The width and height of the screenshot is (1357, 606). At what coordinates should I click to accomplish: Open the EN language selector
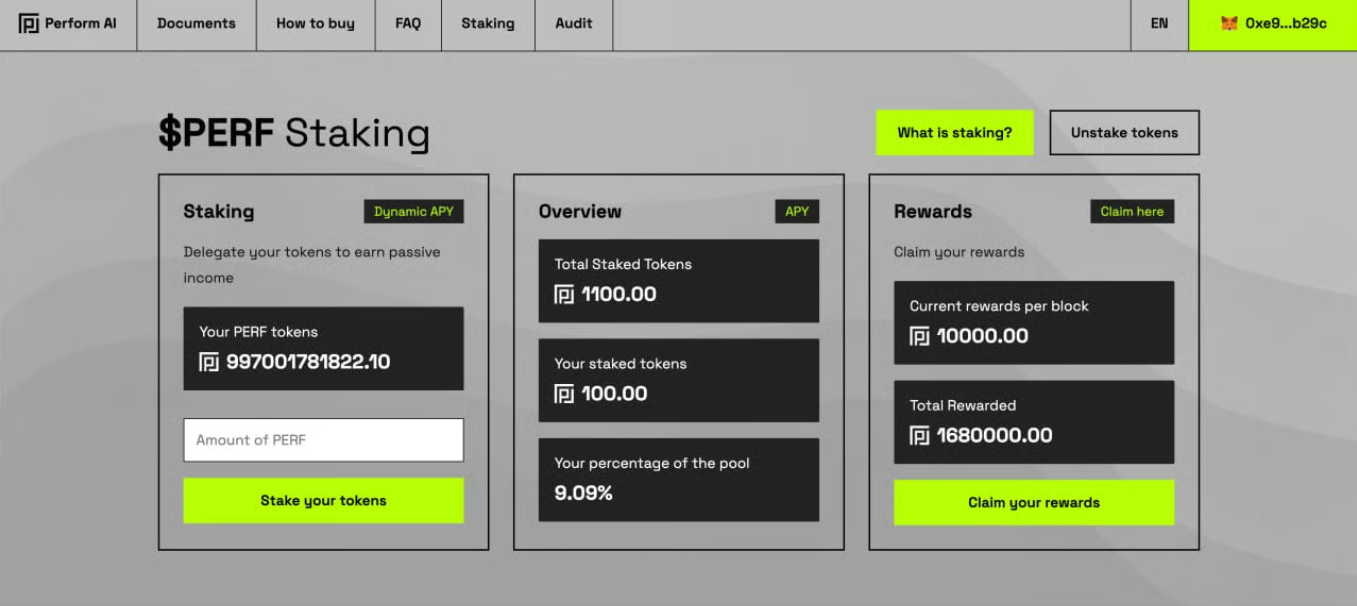tap(1159, 23)
